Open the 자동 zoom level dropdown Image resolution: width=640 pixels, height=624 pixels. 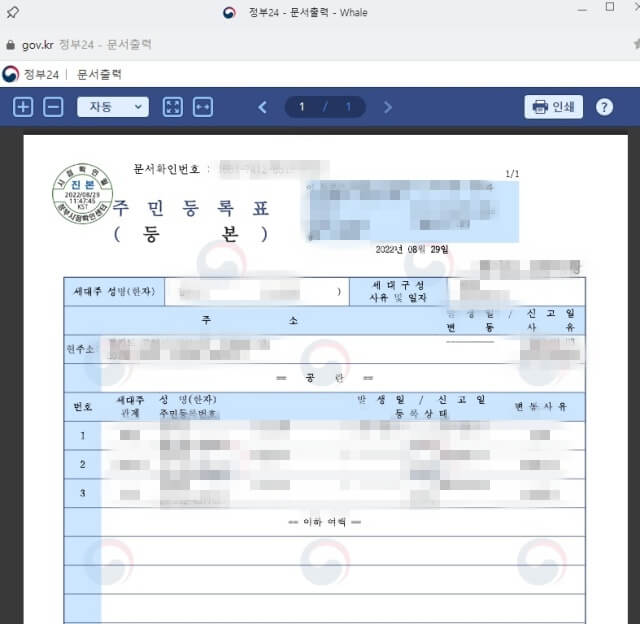[113, 107]
